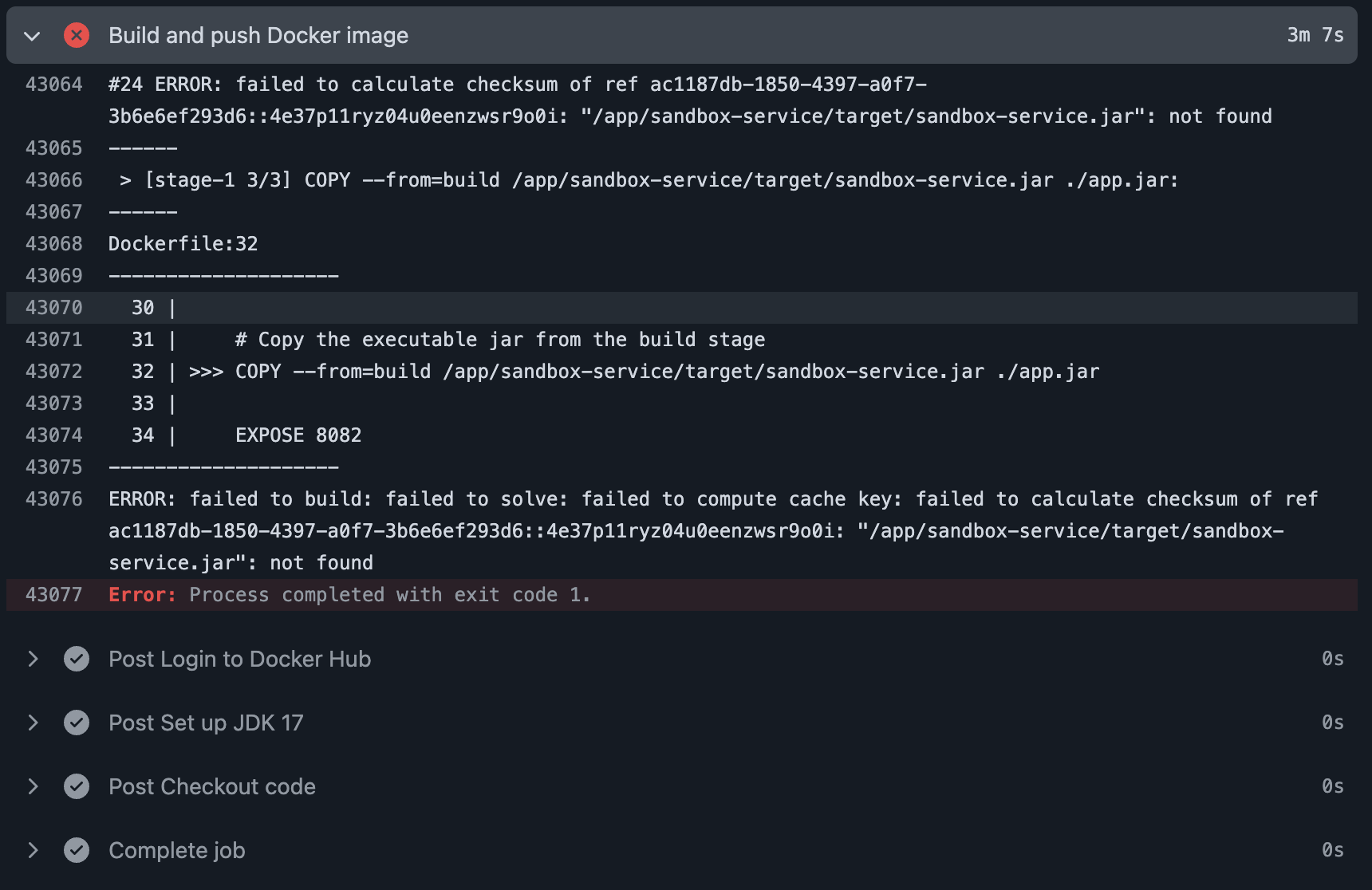Click the Post Login to Docker Hub checkmark
1372x890 pixels.
tap(77, 659)
